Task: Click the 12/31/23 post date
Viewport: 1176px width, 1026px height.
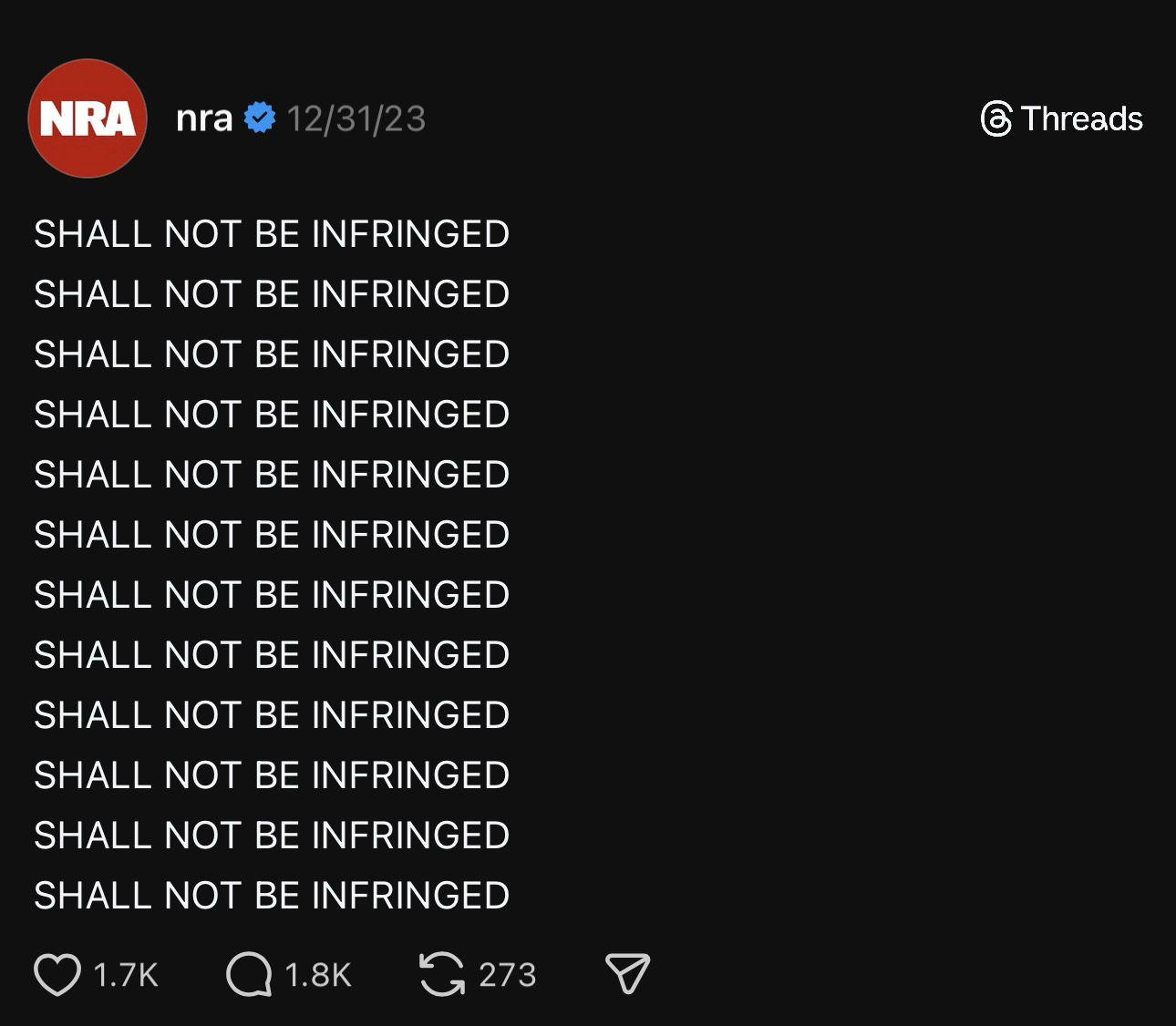Action: click(x=356, y=118)
